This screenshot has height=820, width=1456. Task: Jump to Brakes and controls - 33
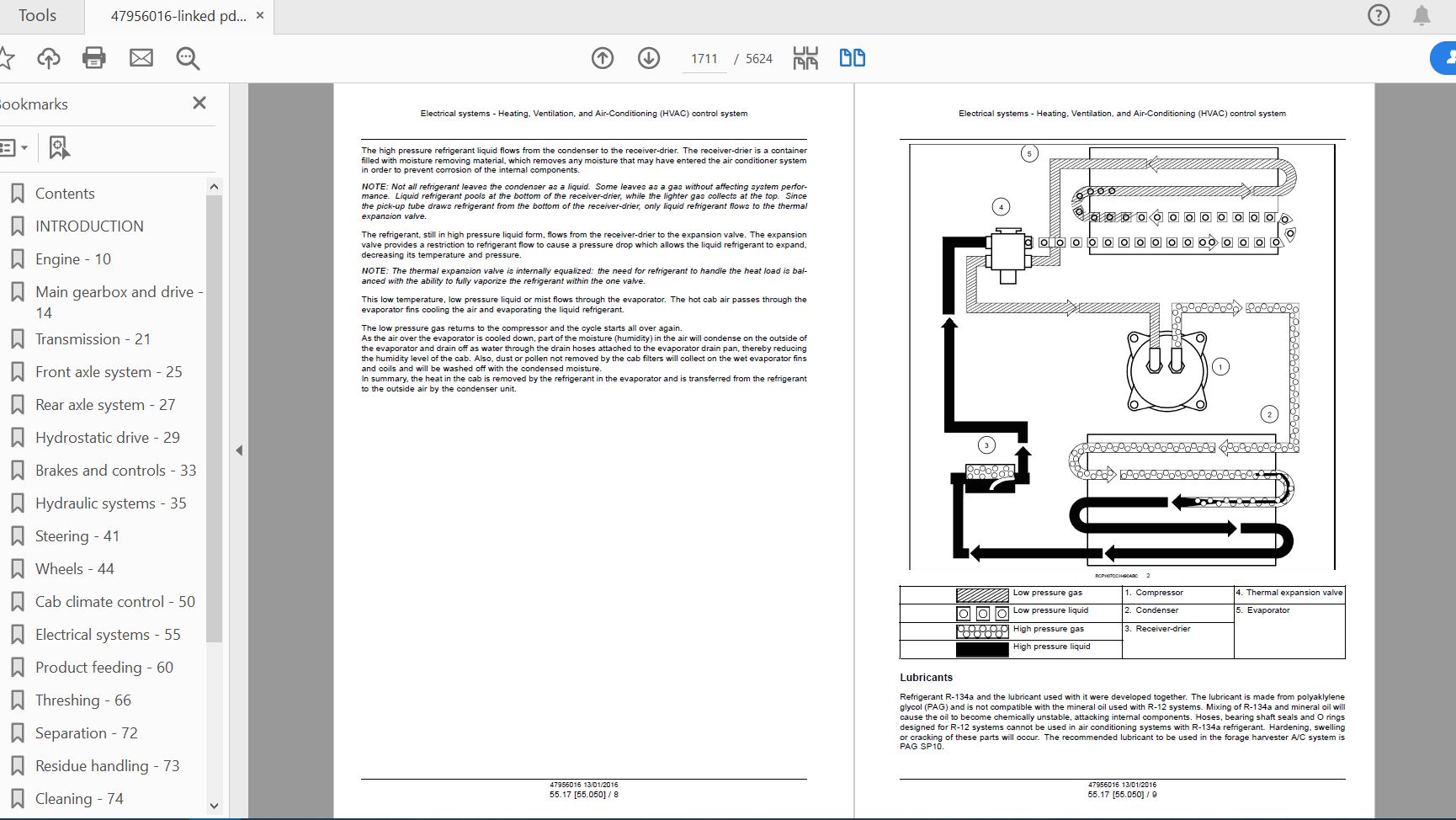coord(115,471)
